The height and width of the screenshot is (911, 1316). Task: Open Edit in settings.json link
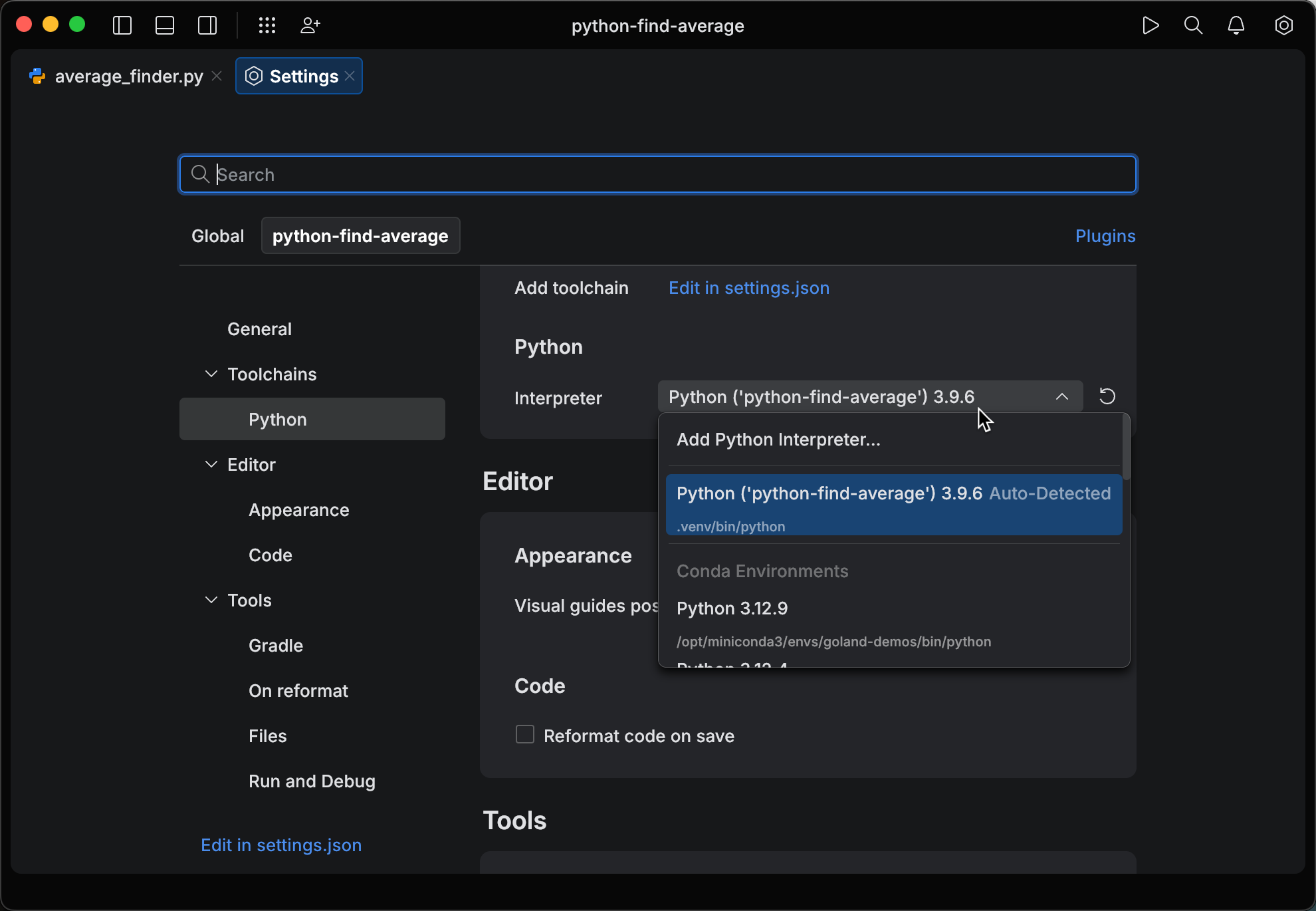coord(748,287)
